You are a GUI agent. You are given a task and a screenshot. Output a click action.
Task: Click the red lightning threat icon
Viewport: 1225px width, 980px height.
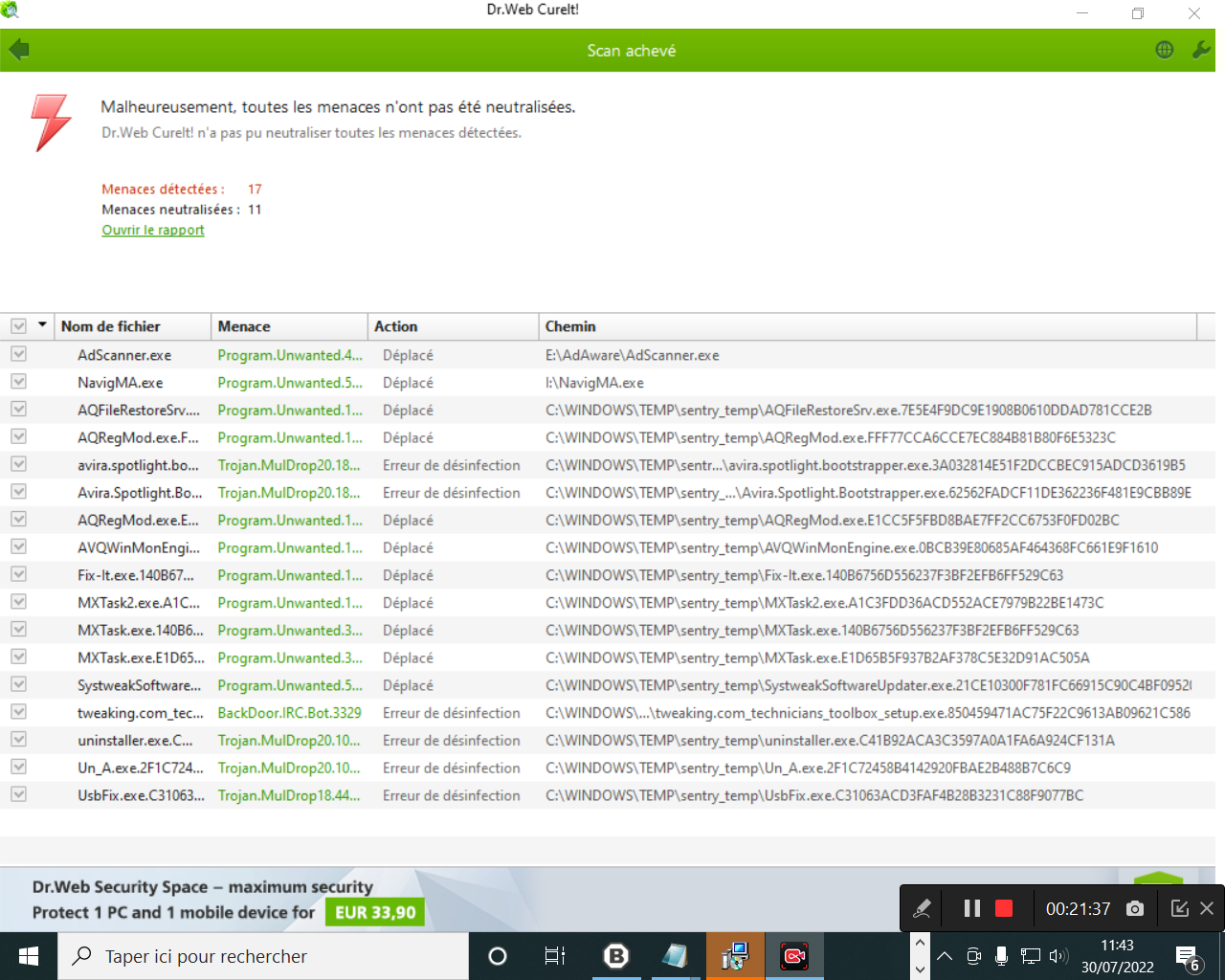51,122
